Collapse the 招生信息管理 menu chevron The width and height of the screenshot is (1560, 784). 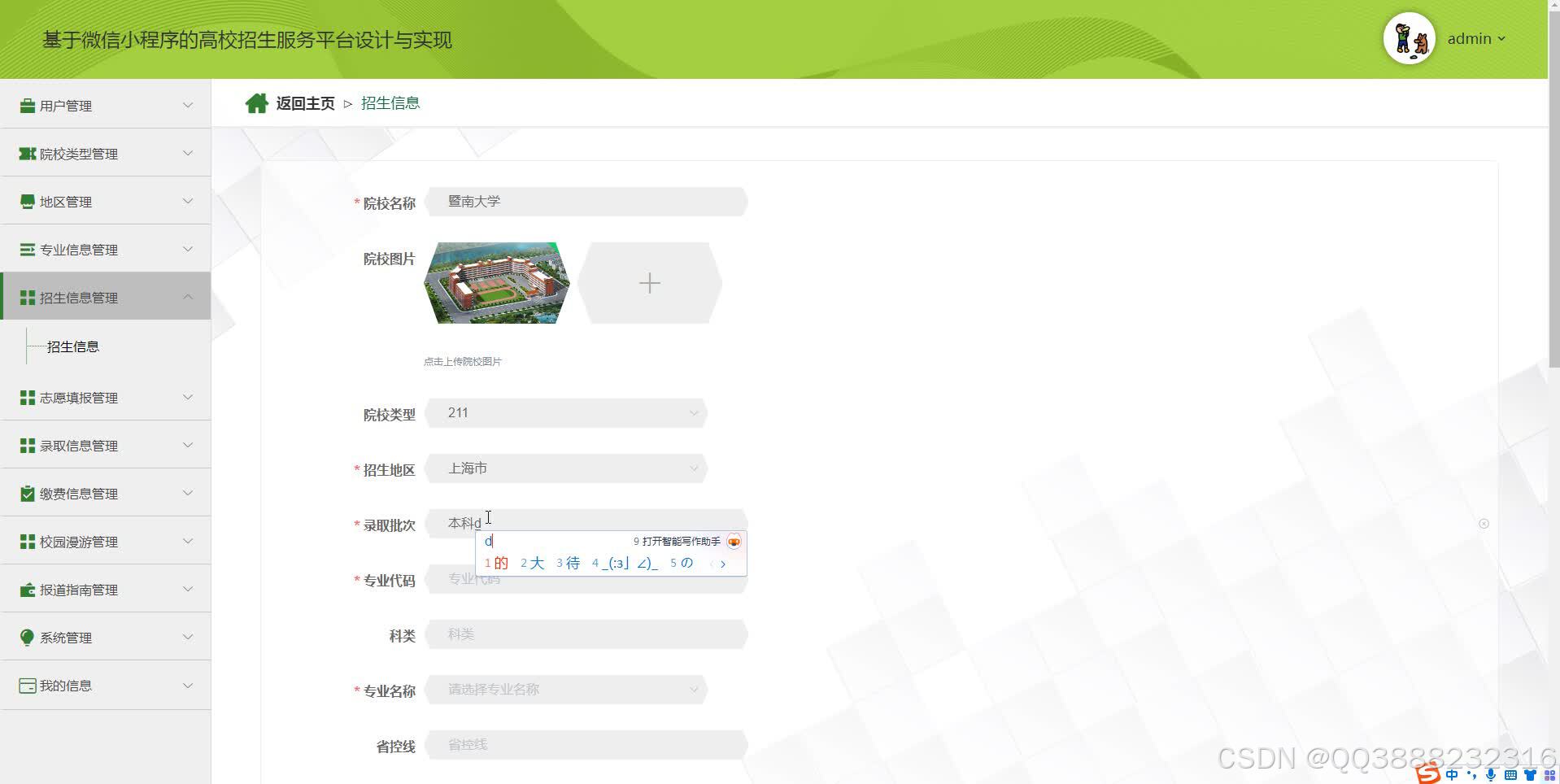tap(188, 297)
